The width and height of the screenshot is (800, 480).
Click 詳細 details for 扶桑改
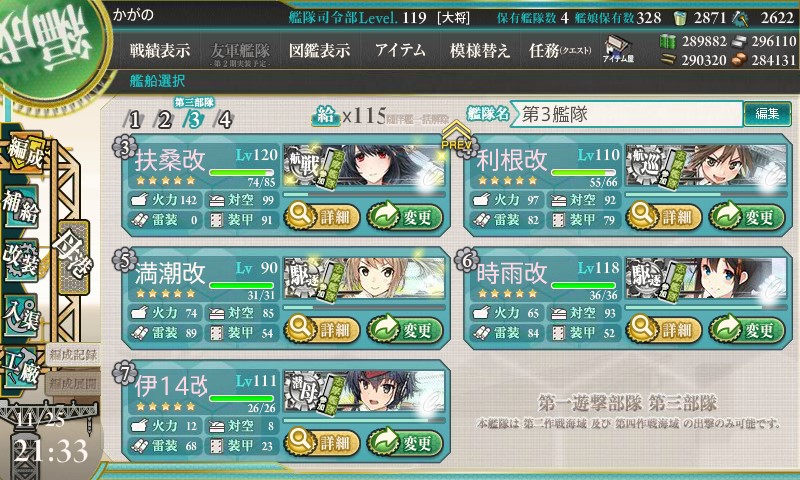[322, 216]
